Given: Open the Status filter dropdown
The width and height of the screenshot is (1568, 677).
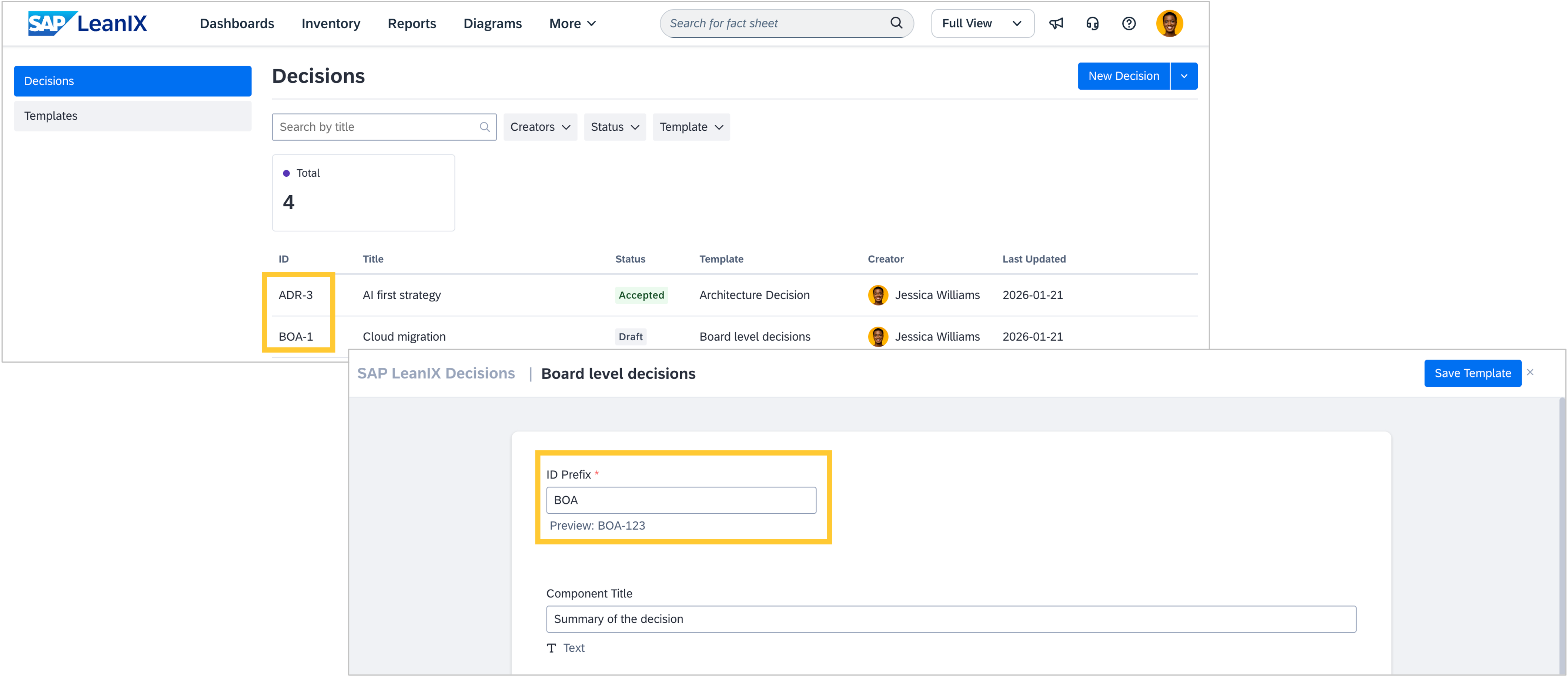Looking at the screenshot, I should pyautogui.click(x=615, y=127).
